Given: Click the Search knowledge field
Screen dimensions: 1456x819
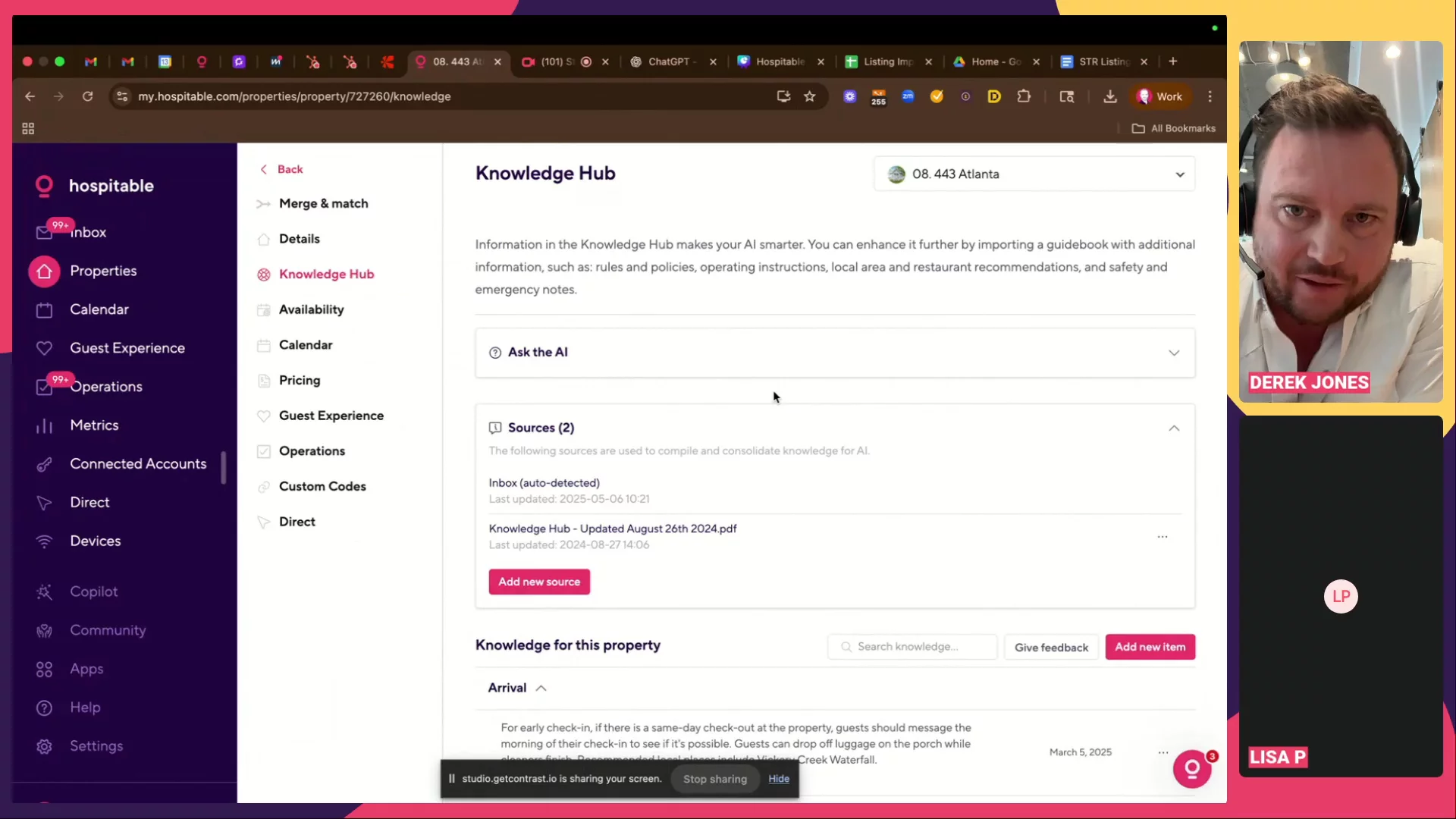Looking at the screenshot, I should coord(912,647).
